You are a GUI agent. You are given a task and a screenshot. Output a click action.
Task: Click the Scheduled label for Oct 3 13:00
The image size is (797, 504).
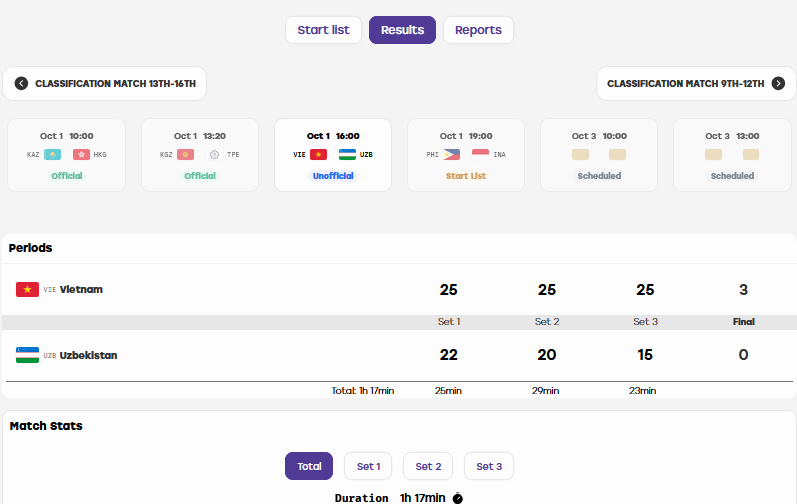pyautogui.click(x=732, y=176)
